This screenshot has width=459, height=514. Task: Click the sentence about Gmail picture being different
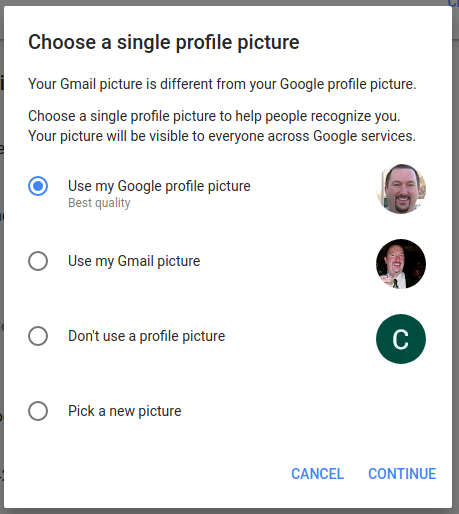click(x=222, y=84)
